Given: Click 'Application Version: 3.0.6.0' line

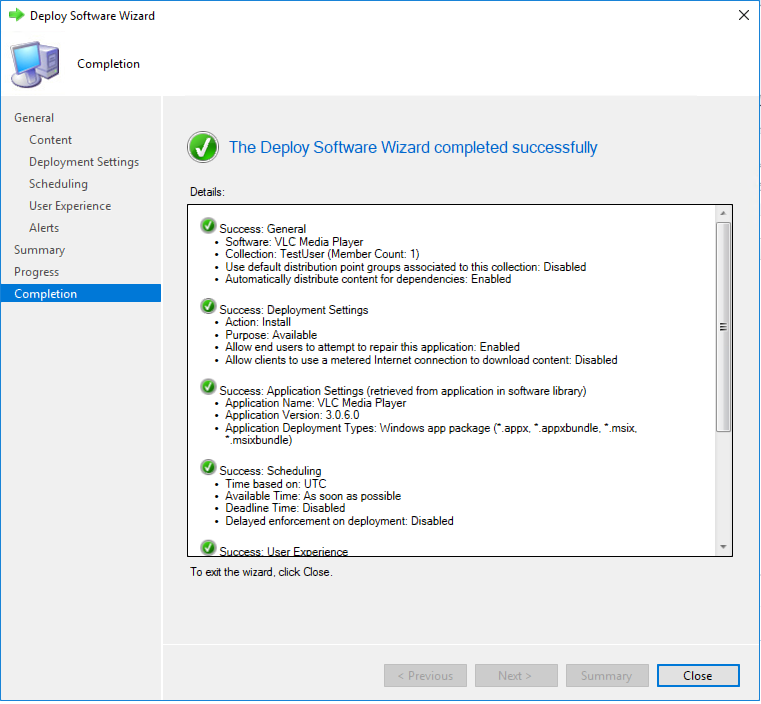Looking at the screenshot, I should (292, 415).
